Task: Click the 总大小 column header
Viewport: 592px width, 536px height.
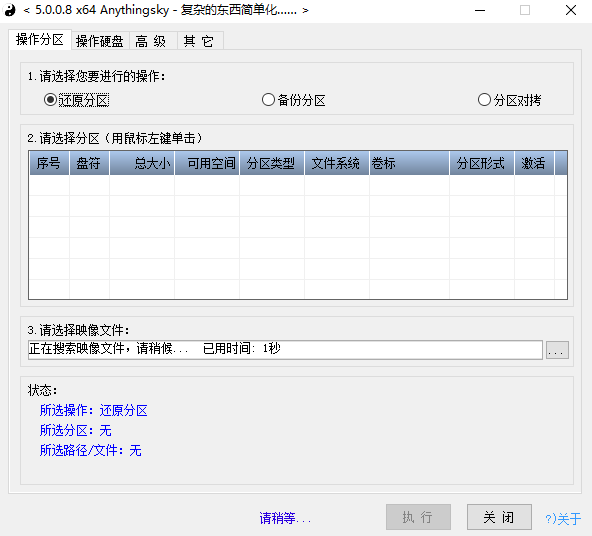Action: 142,163
